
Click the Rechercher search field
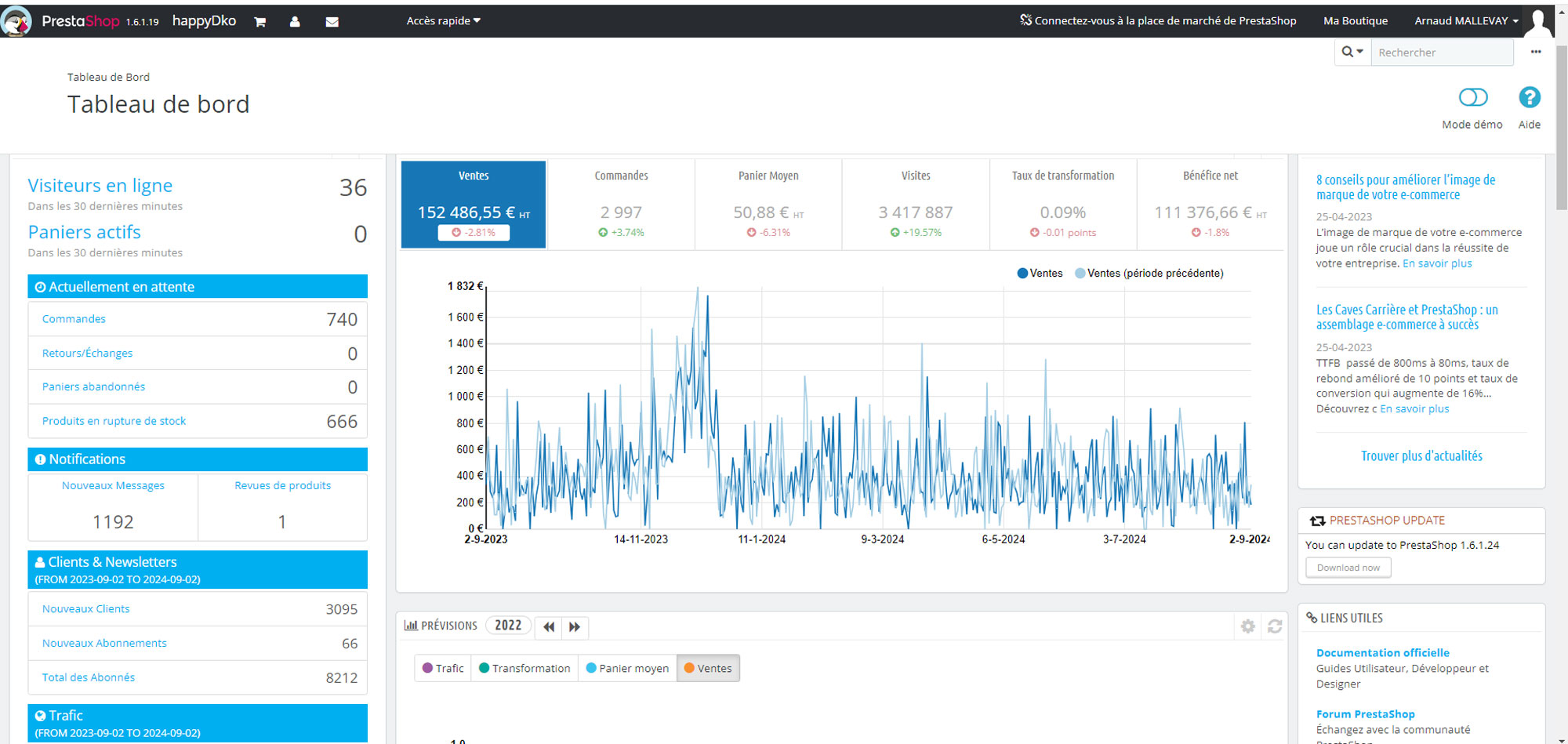click(1442, 52)
